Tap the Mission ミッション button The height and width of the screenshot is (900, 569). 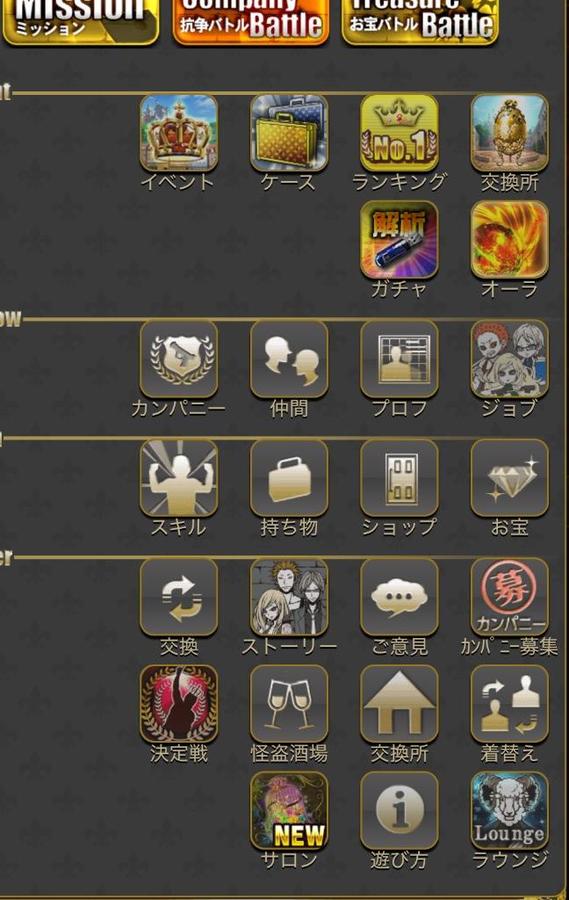pyautogui.click(x=80, y=22)
